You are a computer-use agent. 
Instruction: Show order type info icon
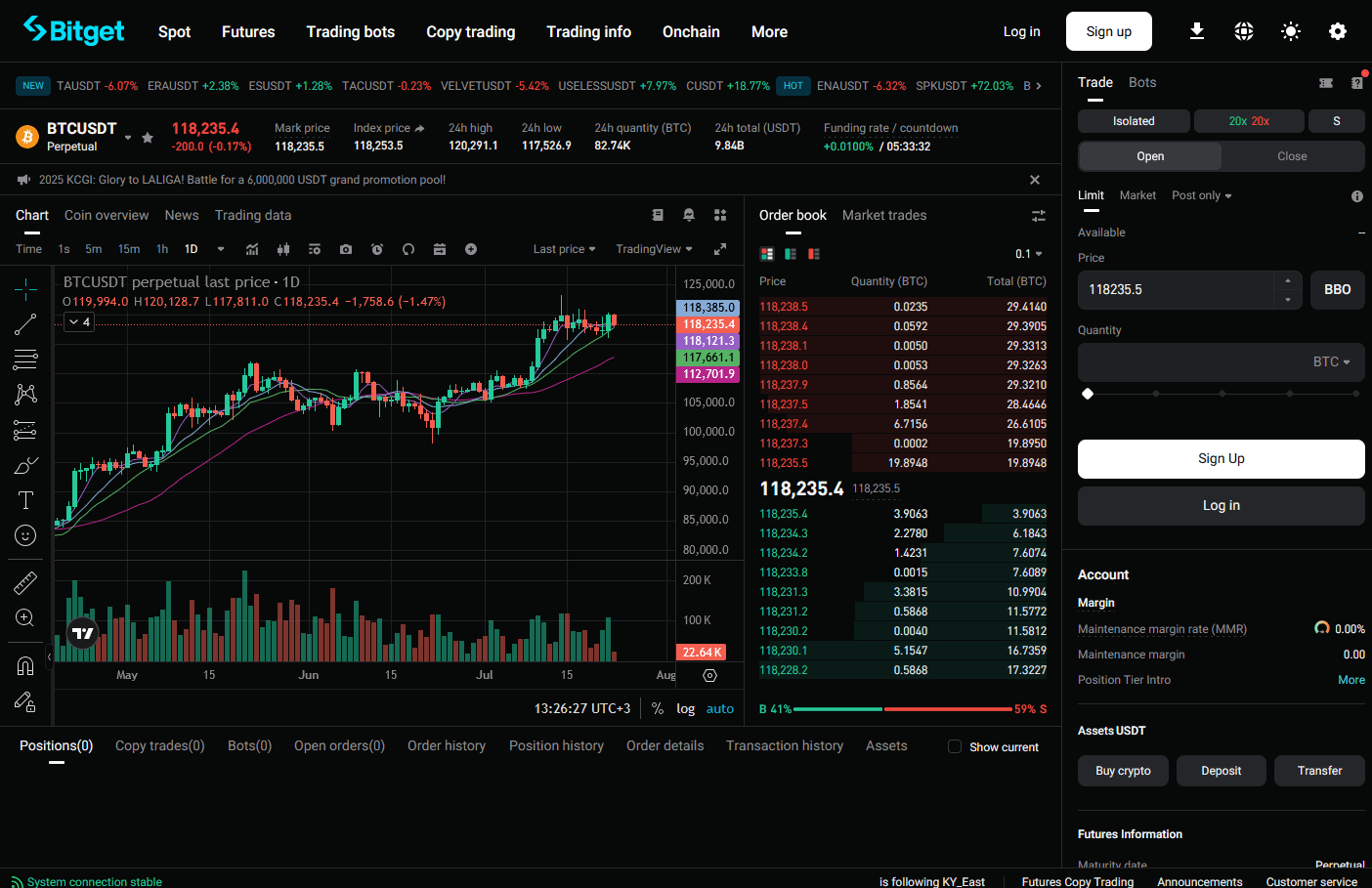click(x=1357, y=196)
